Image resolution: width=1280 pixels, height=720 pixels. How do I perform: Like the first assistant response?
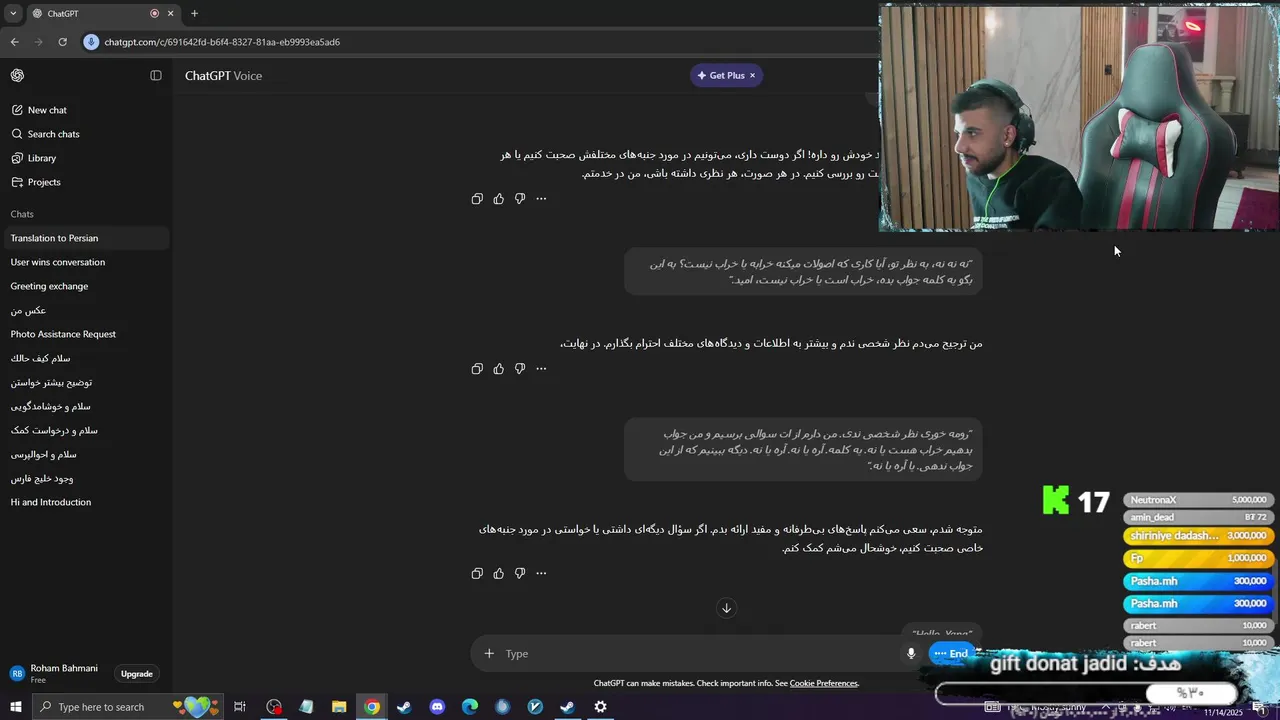click(x=499, y=199)
